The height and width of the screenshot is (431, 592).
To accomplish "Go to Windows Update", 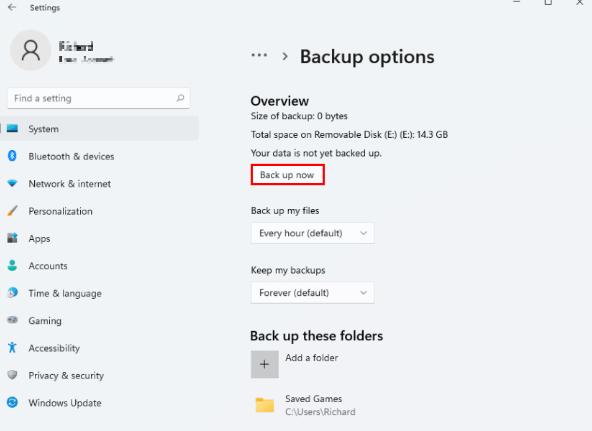I will coord(99,403).
